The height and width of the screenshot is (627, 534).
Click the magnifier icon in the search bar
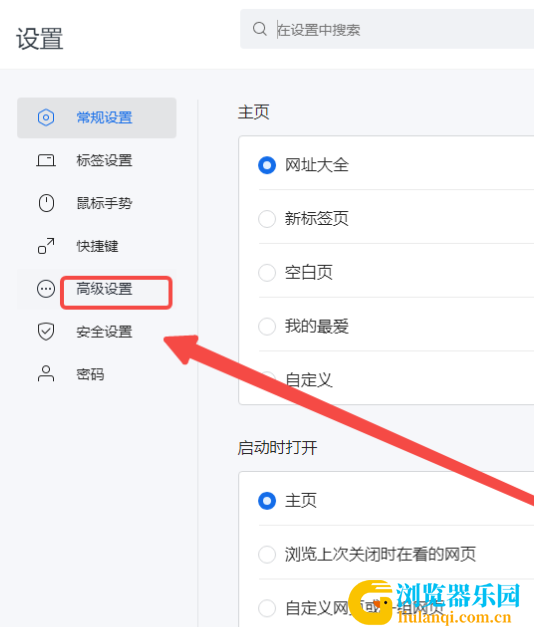[260, 29]
